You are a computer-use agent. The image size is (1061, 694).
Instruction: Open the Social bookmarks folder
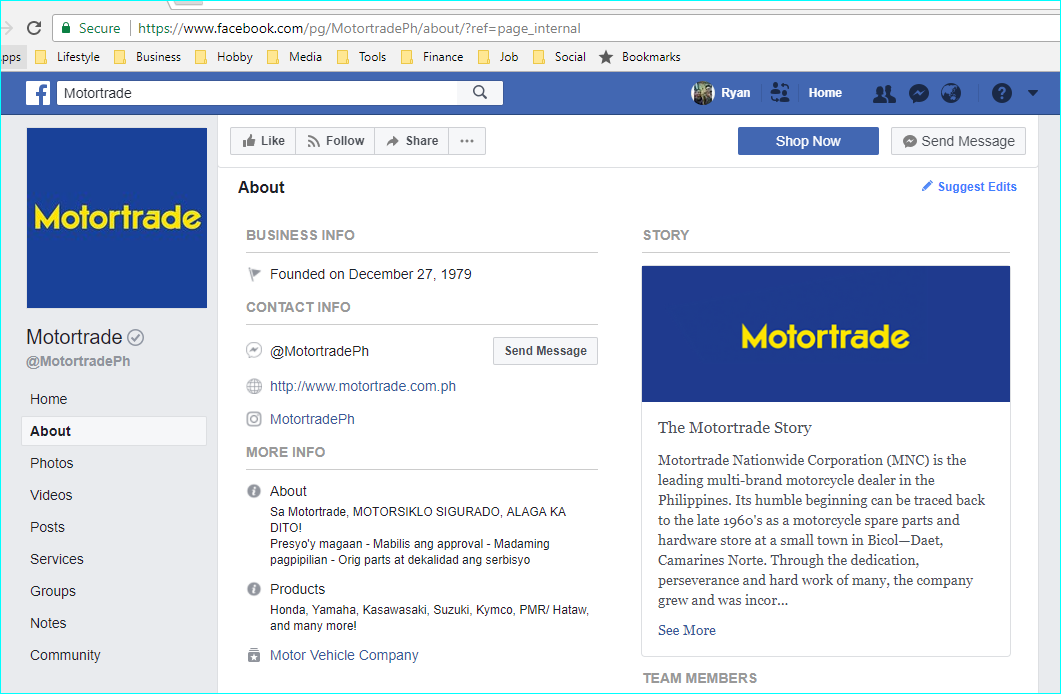[560, 57]
